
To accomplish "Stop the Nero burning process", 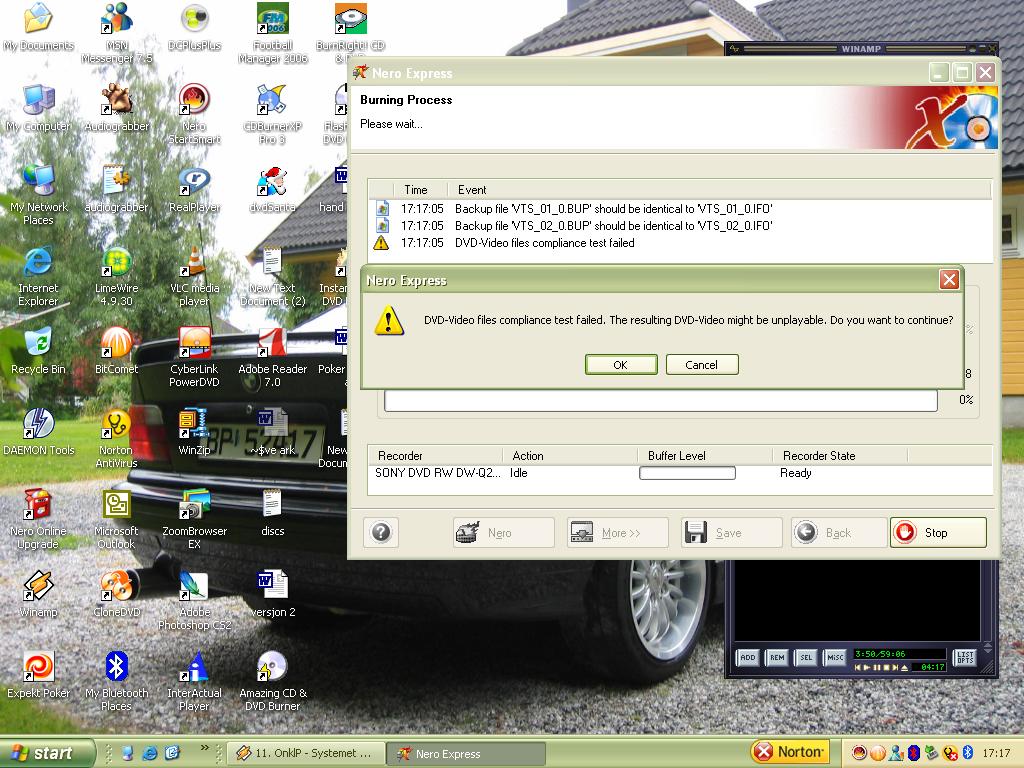I will point(938,532).
